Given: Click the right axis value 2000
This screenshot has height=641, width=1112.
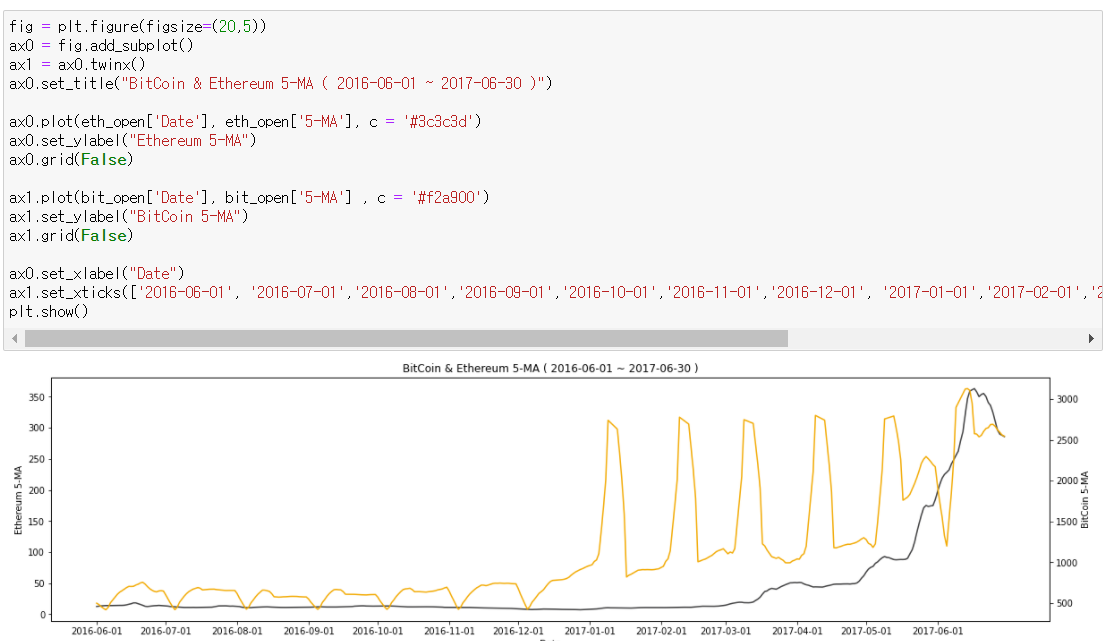Looking at the screenshot, I should click(1067, 481).
